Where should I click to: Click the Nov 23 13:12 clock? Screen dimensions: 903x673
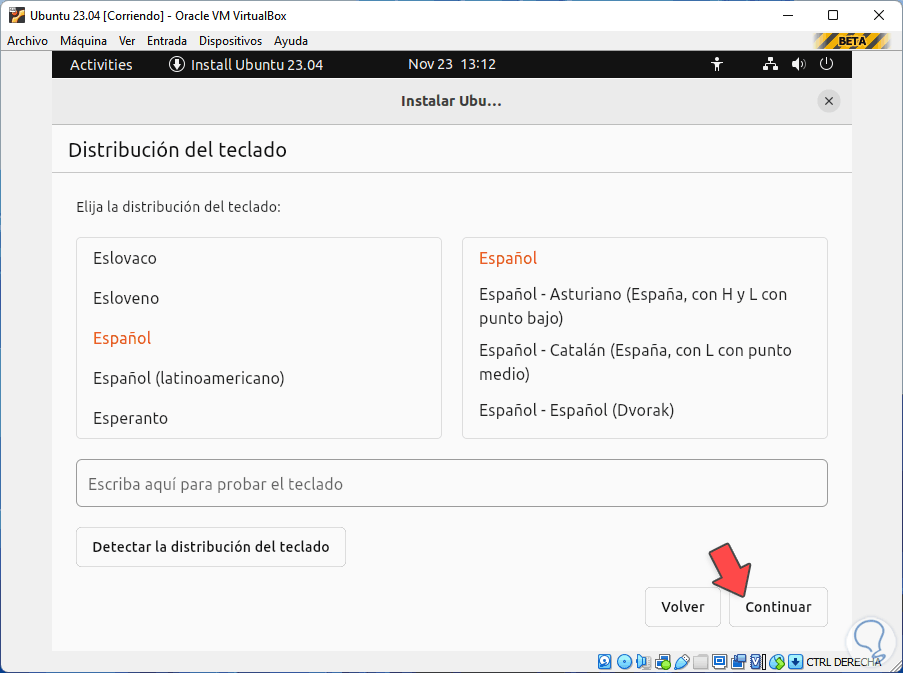[x=452, y=64]
